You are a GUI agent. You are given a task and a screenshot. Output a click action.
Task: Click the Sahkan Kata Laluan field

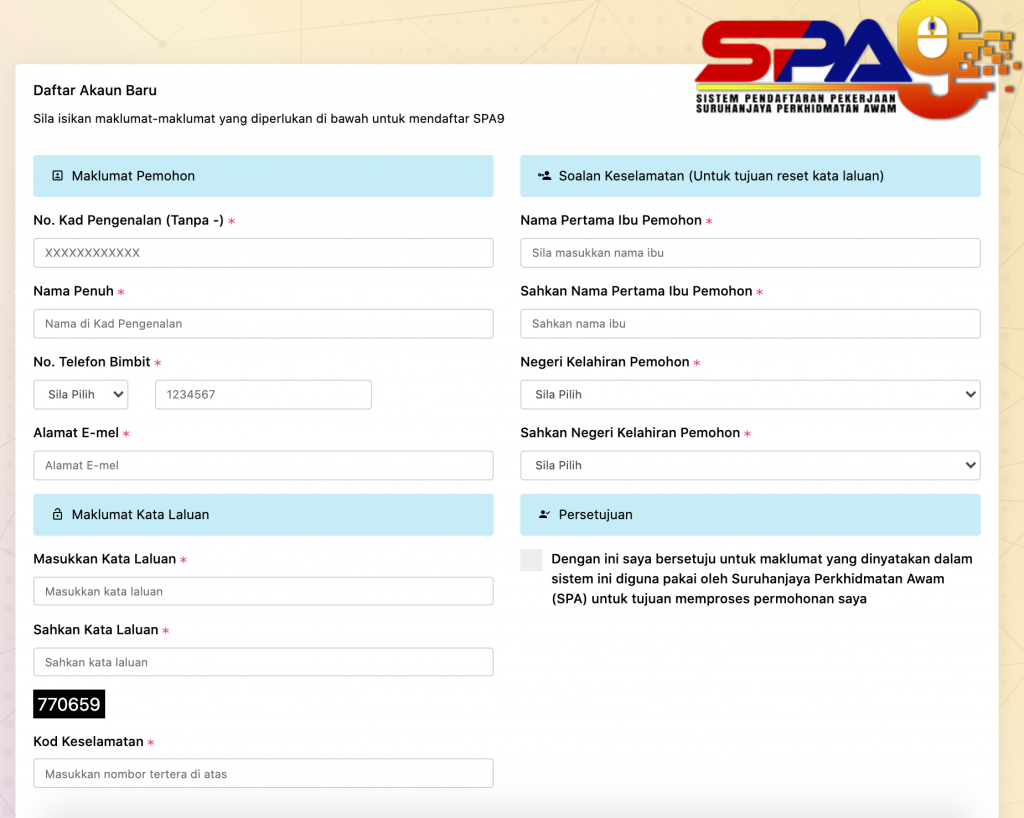[x=263, y=662]
